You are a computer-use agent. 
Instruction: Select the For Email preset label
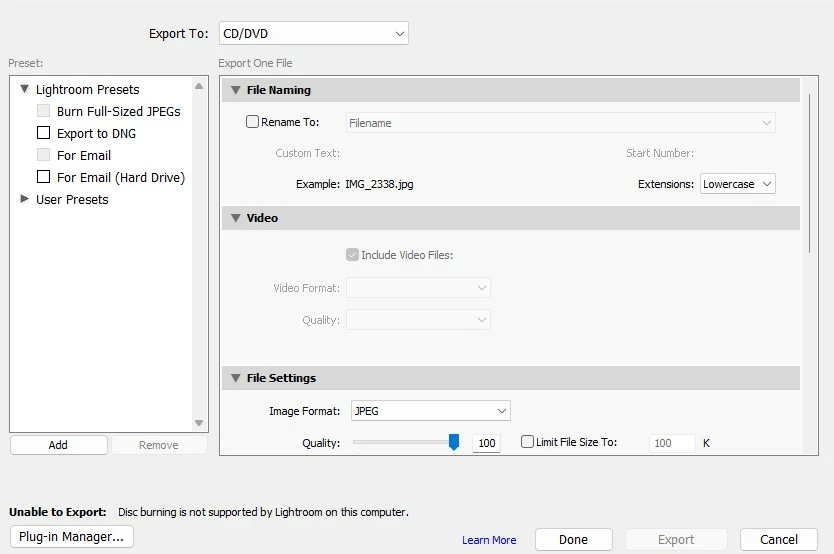click(84, 155)
